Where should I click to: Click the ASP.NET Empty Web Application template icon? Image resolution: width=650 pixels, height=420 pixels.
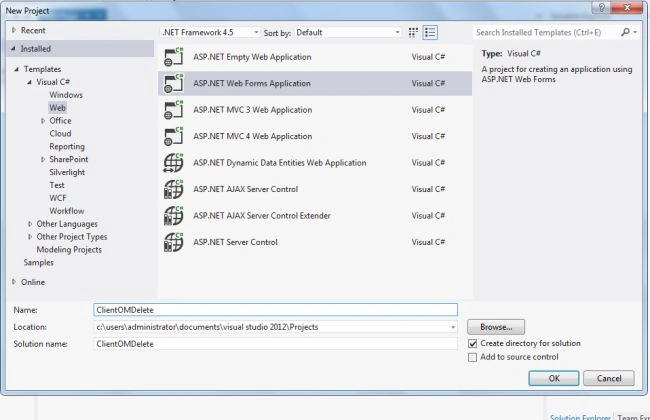tap(173, 57)
